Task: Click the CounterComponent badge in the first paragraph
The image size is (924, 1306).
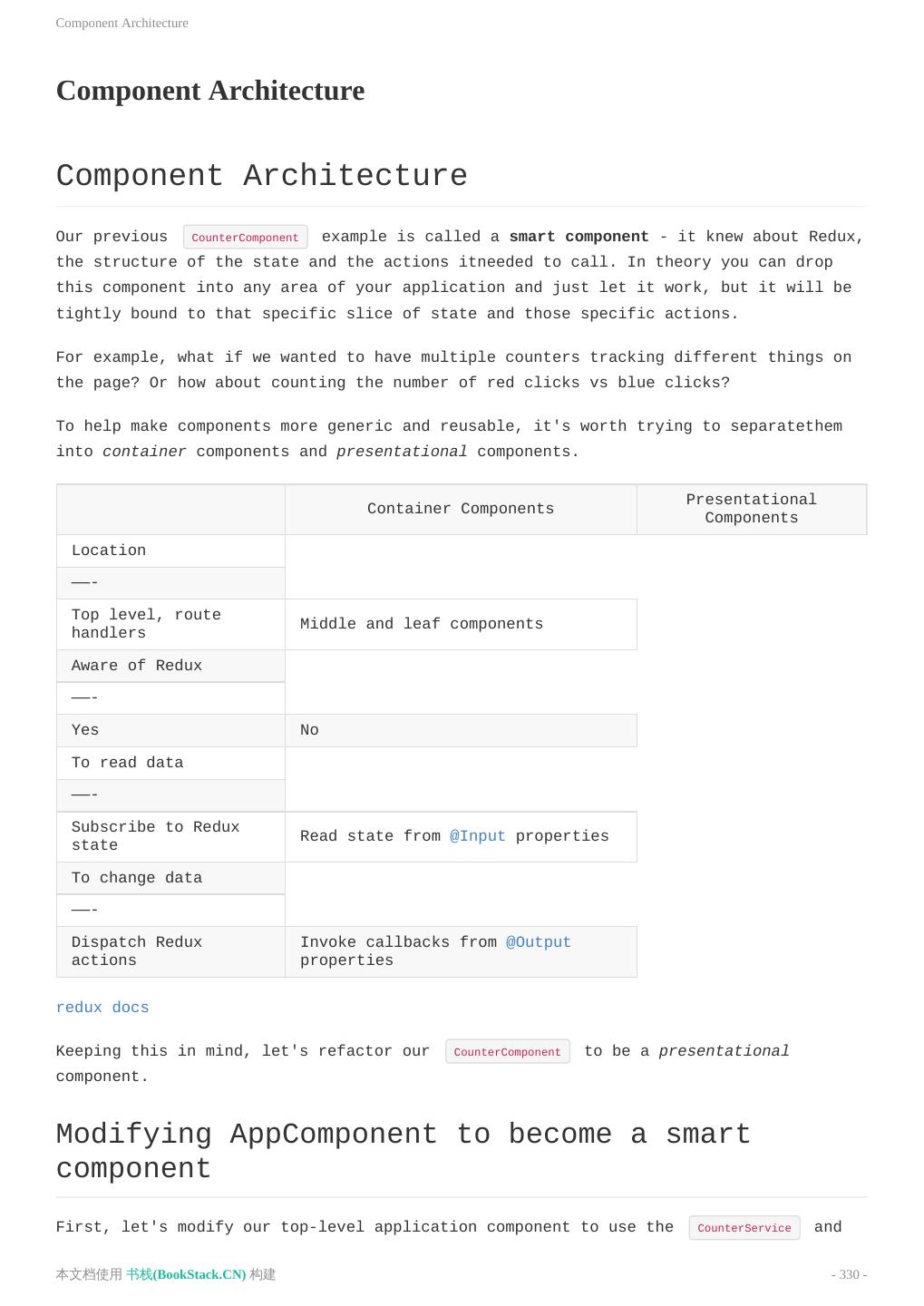Action: [x=245, y=238]
